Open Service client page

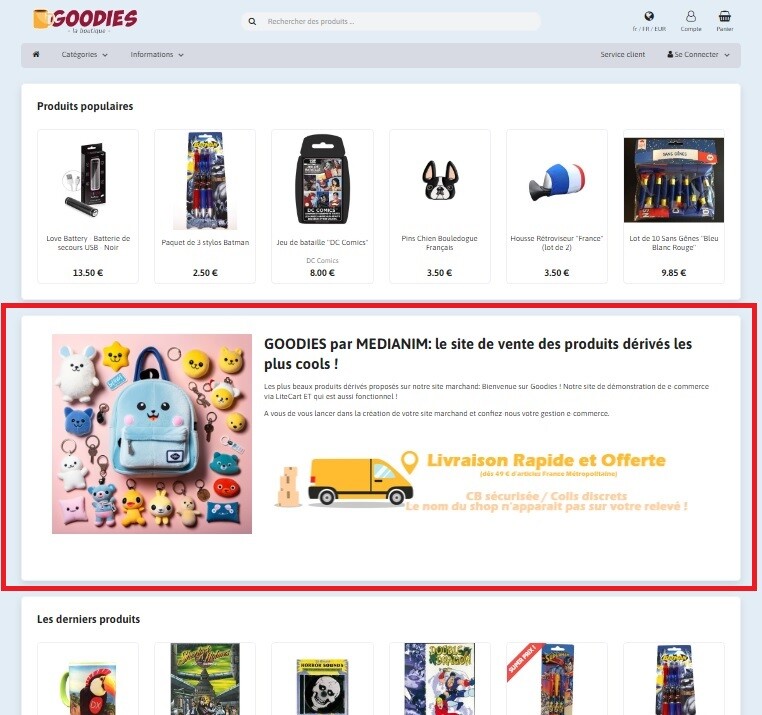pyautogui.click(x=623, y=54)
